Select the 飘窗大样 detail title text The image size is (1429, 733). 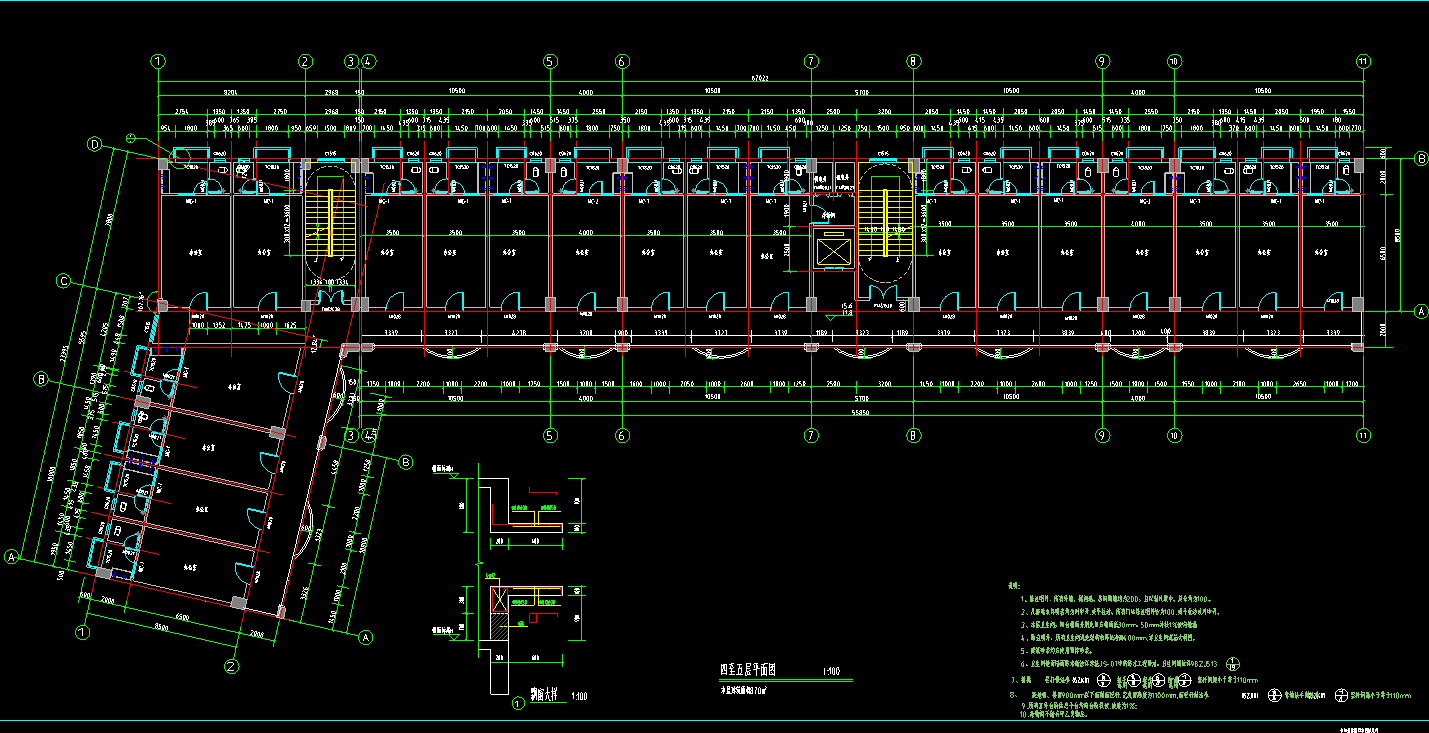545,693
